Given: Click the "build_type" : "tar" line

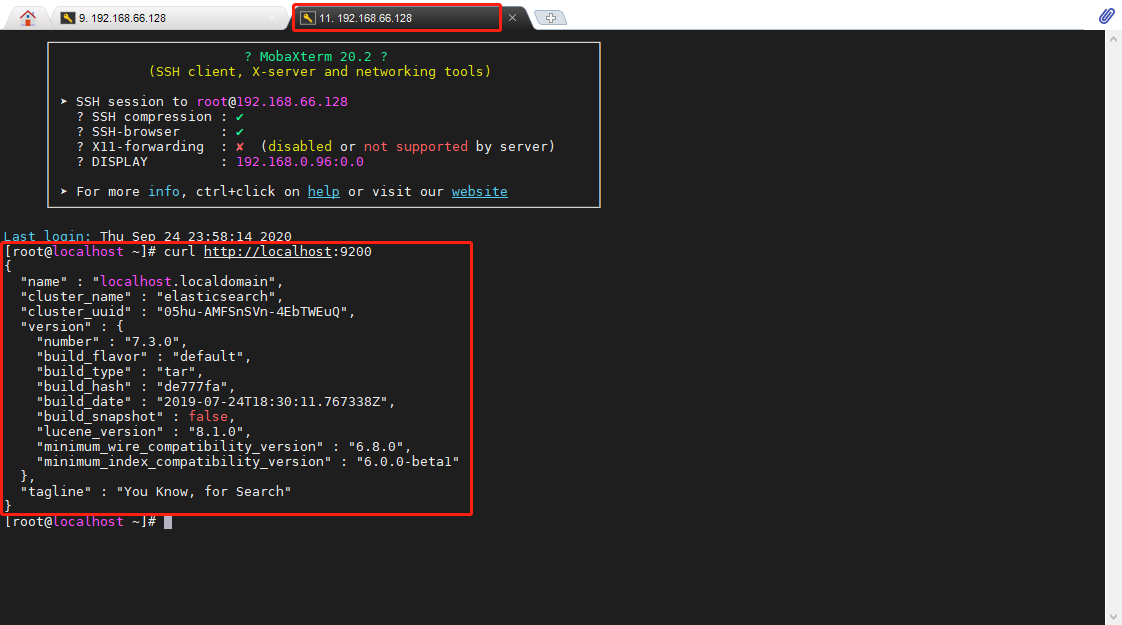Looking at the screenshot, I should pyautogui.click(x=119, y=372).
